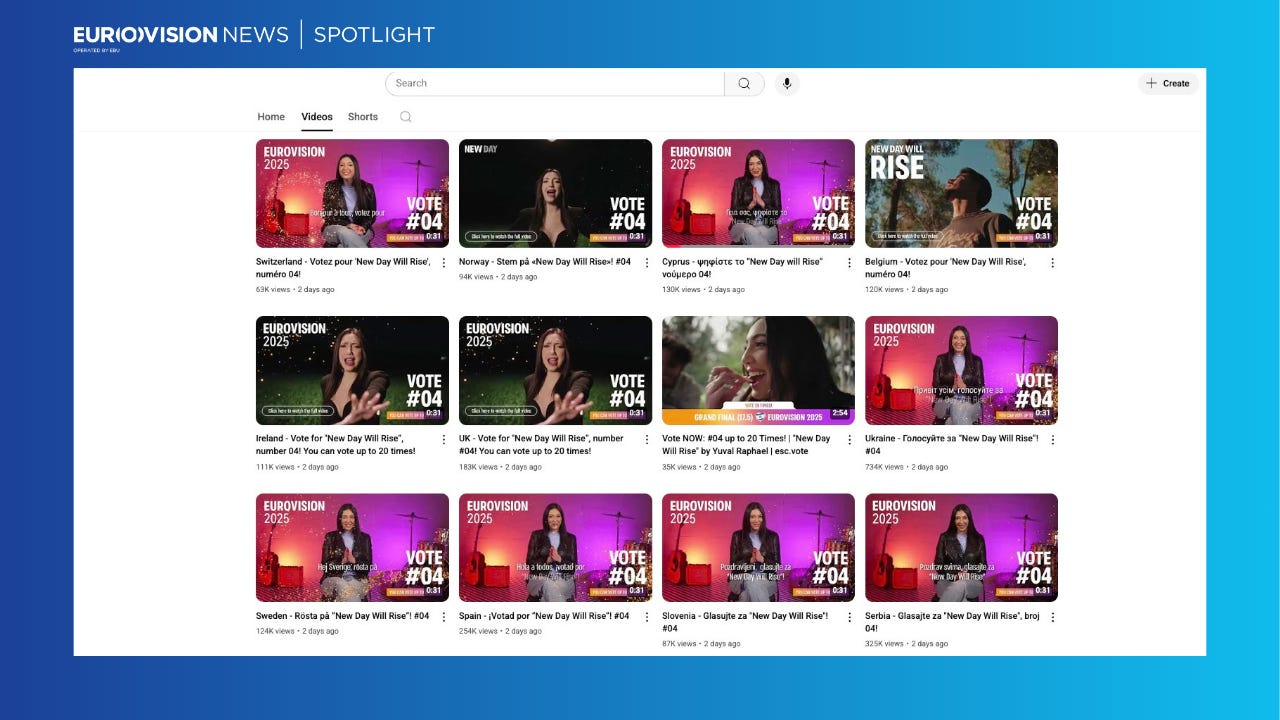The image size is (1280, 720).
Task: Open more options for Belgium video
Action: 1052,263
